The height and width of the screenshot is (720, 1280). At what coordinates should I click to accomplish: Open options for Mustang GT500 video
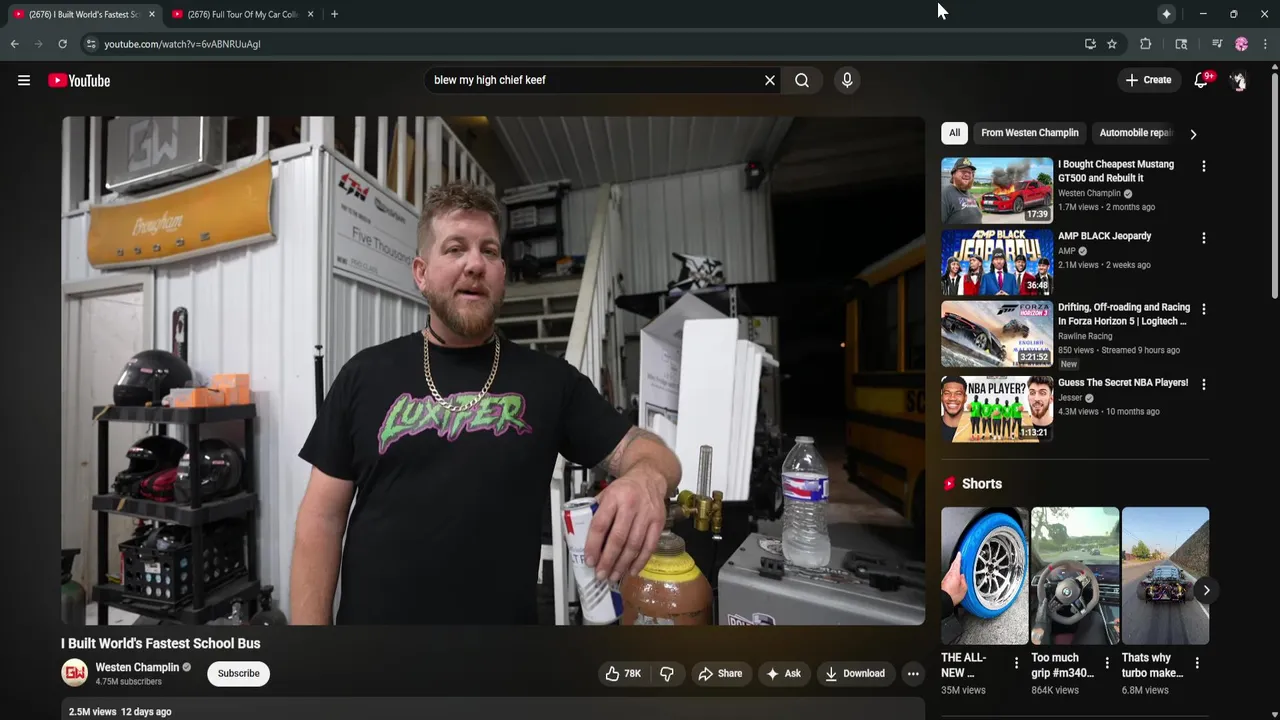(1204, 166)
